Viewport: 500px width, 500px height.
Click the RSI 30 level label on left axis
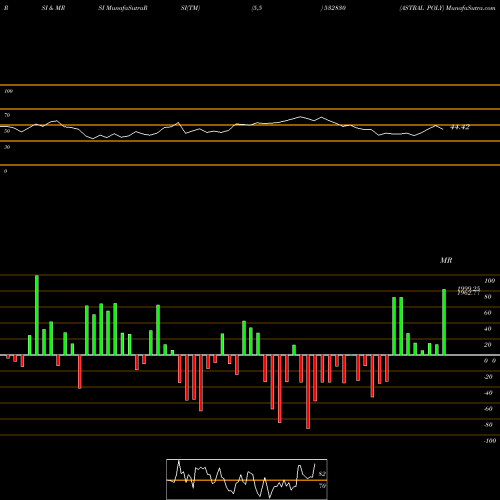(7, 147)
